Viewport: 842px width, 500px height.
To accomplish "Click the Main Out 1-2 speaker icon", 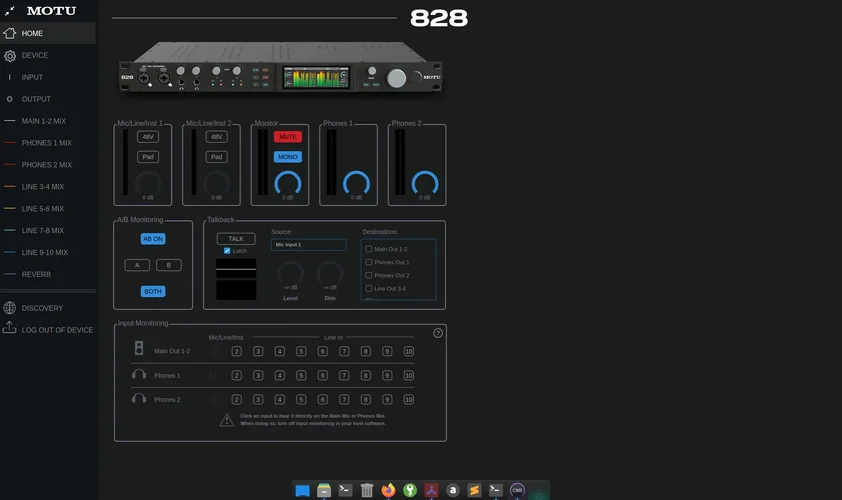I will (x=139, y=349).
